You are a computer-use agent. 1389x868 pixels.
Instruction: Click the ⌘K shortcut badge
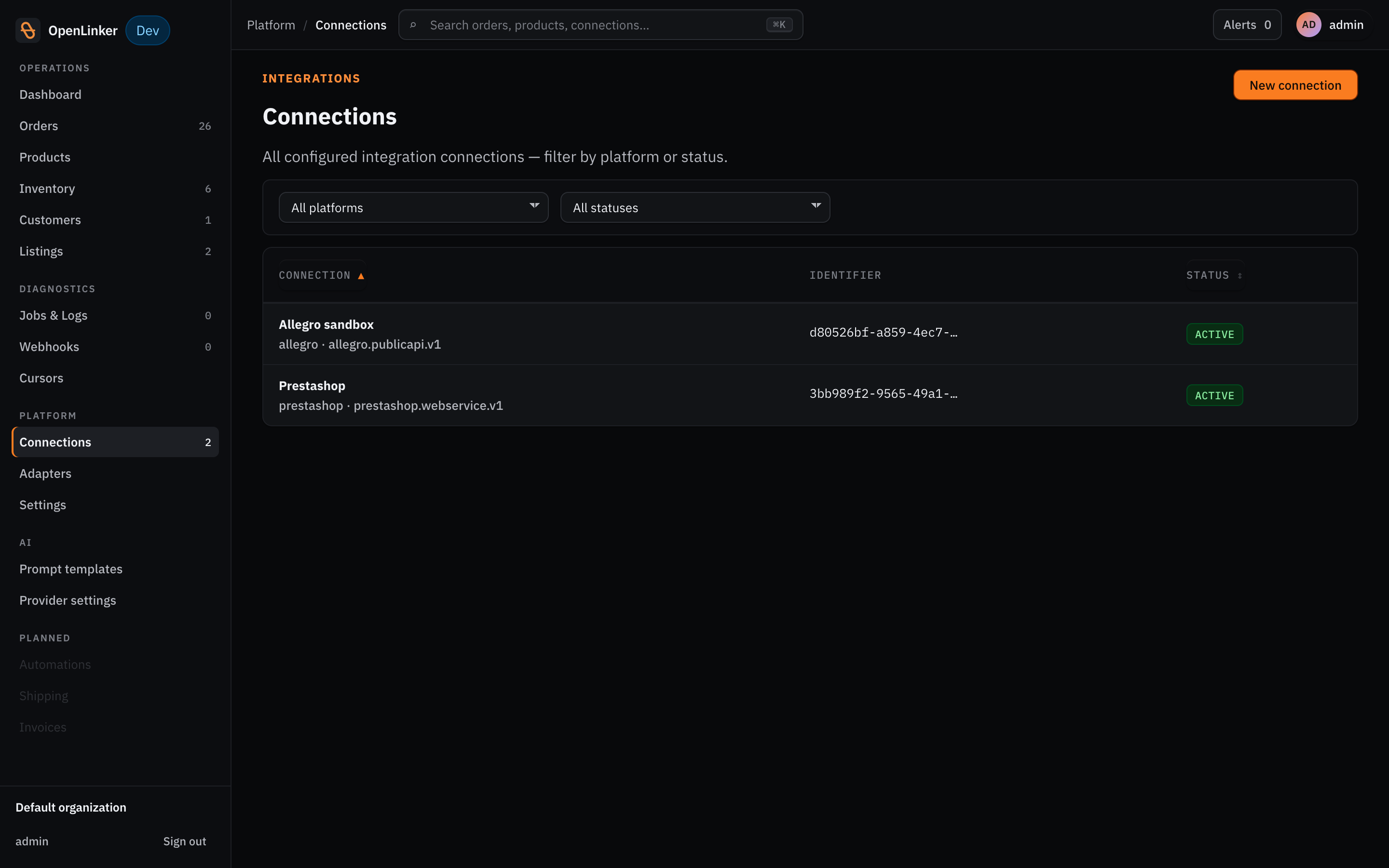779,25
